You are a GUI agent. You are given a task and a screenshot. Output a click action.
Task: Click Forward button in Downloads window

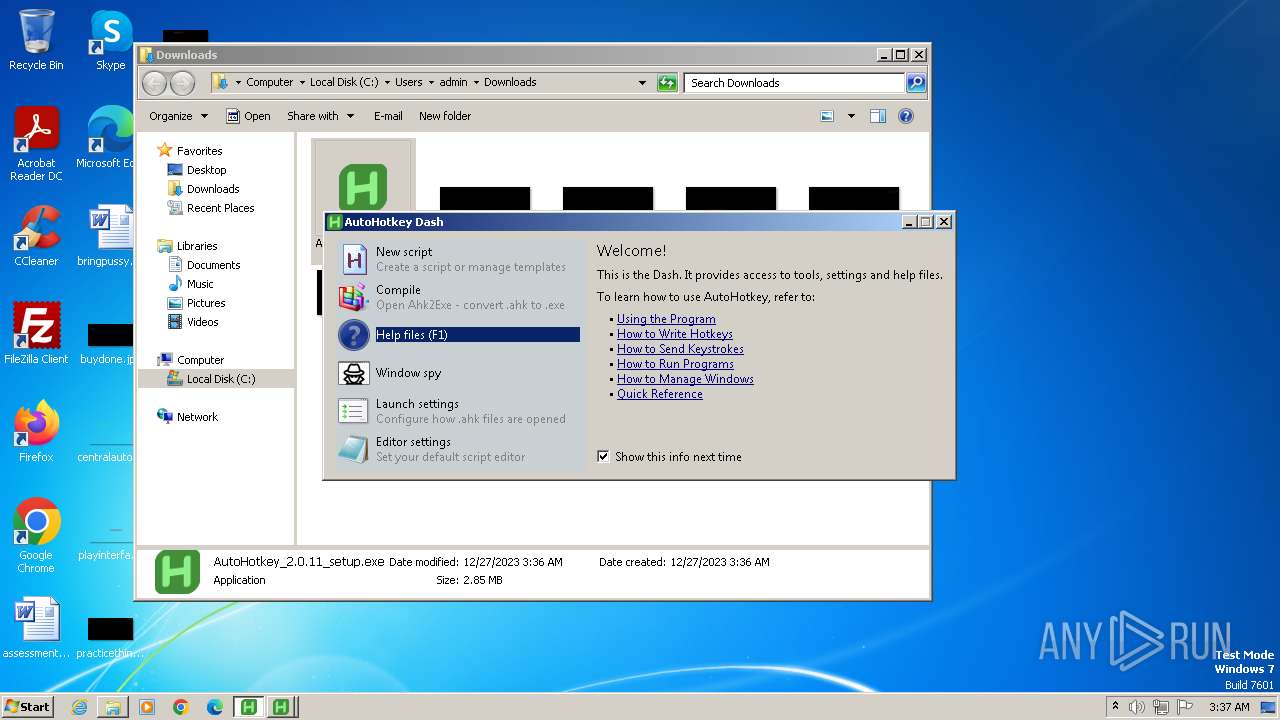[182, 83]
